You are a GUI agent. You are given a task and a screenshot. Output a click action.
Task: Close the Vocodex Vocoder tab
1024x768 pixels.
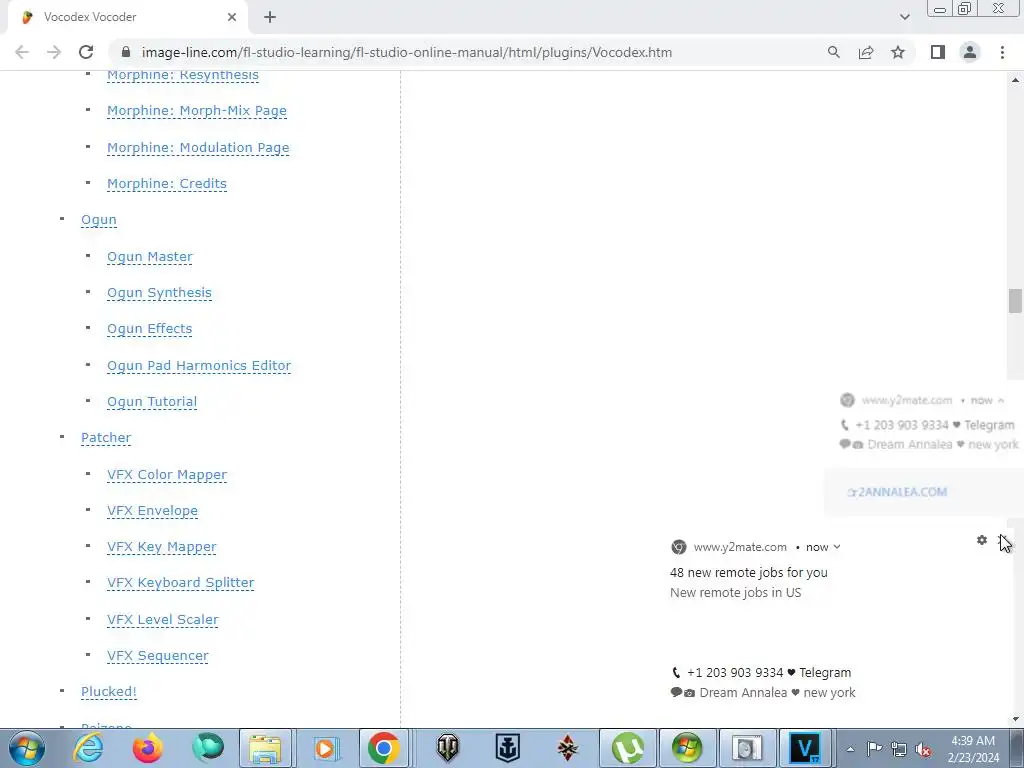point(232,17)
